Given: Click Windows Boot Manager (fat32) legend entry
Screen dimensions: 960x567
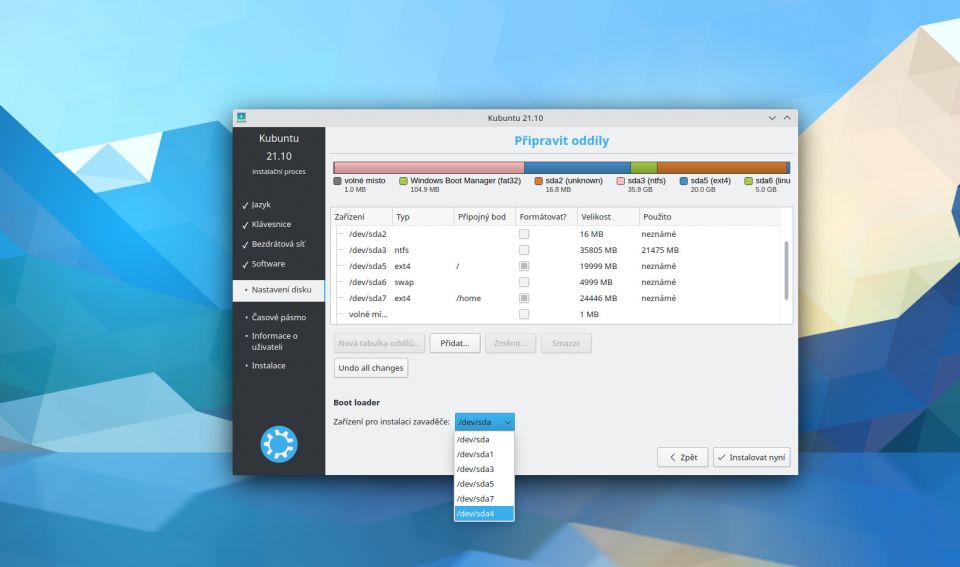Looking at the screenshot, I should [460, 184].
